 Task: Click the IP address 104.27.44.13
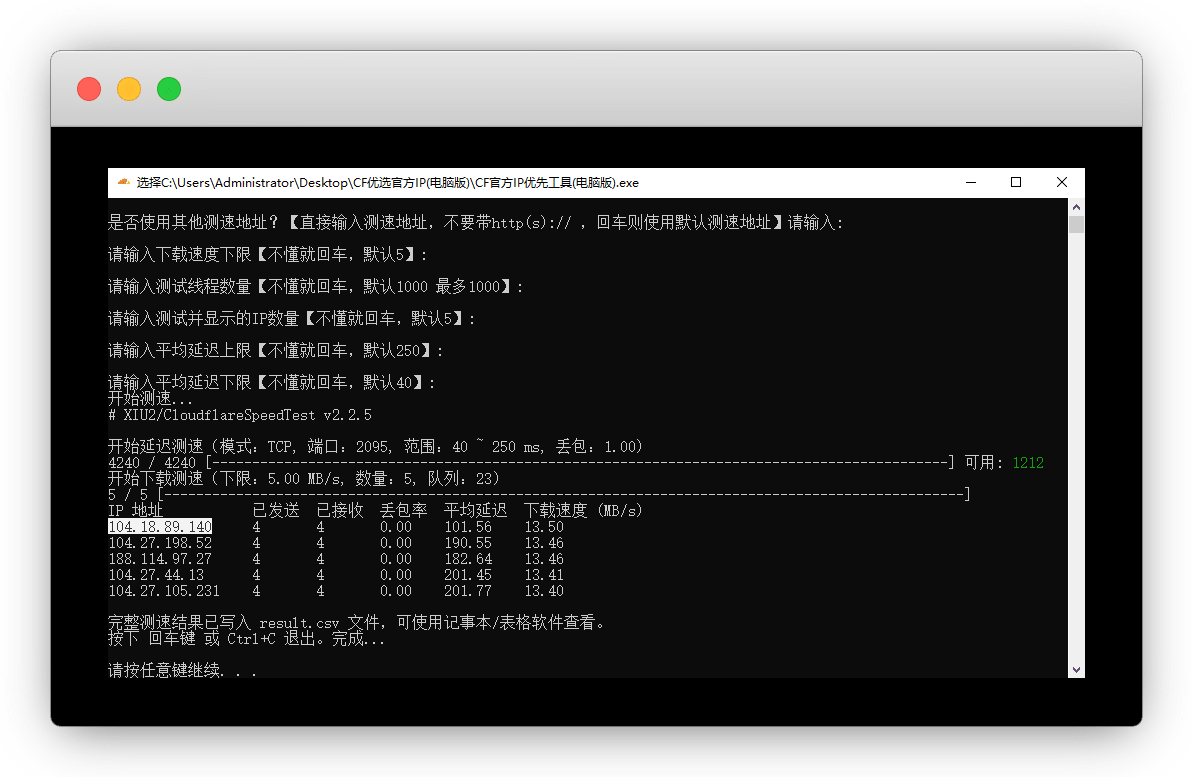coord(156,575)
